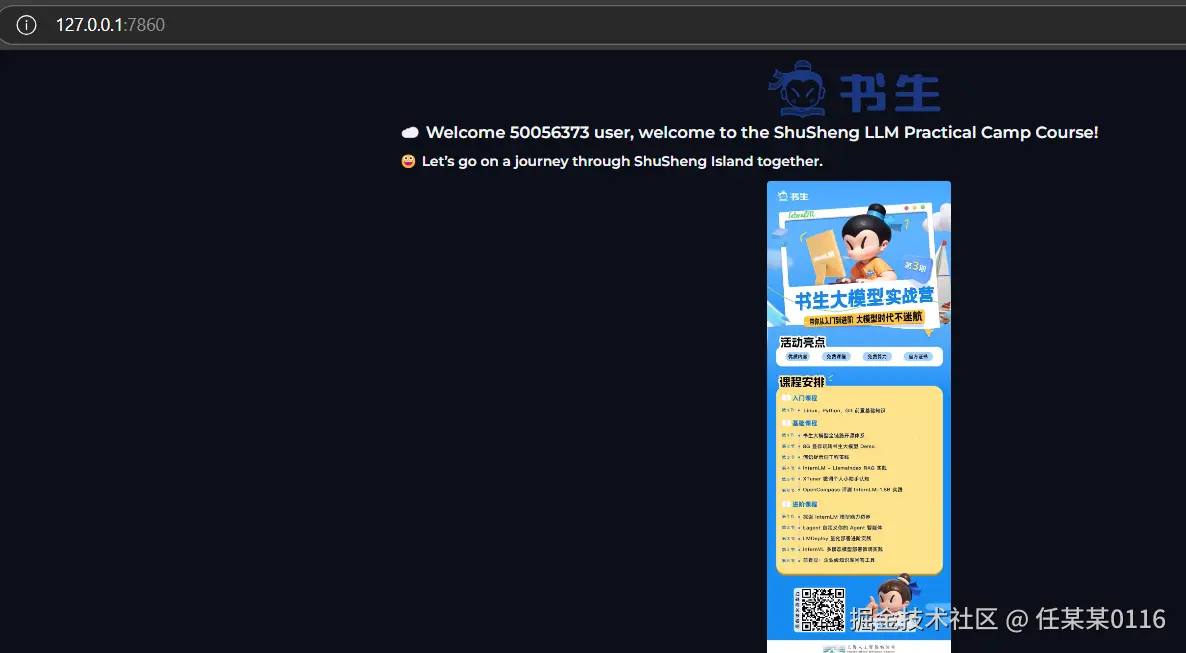Click the ShuSheng 书生 logo image at top
The image size is (1186, 653).
(855, 89)
